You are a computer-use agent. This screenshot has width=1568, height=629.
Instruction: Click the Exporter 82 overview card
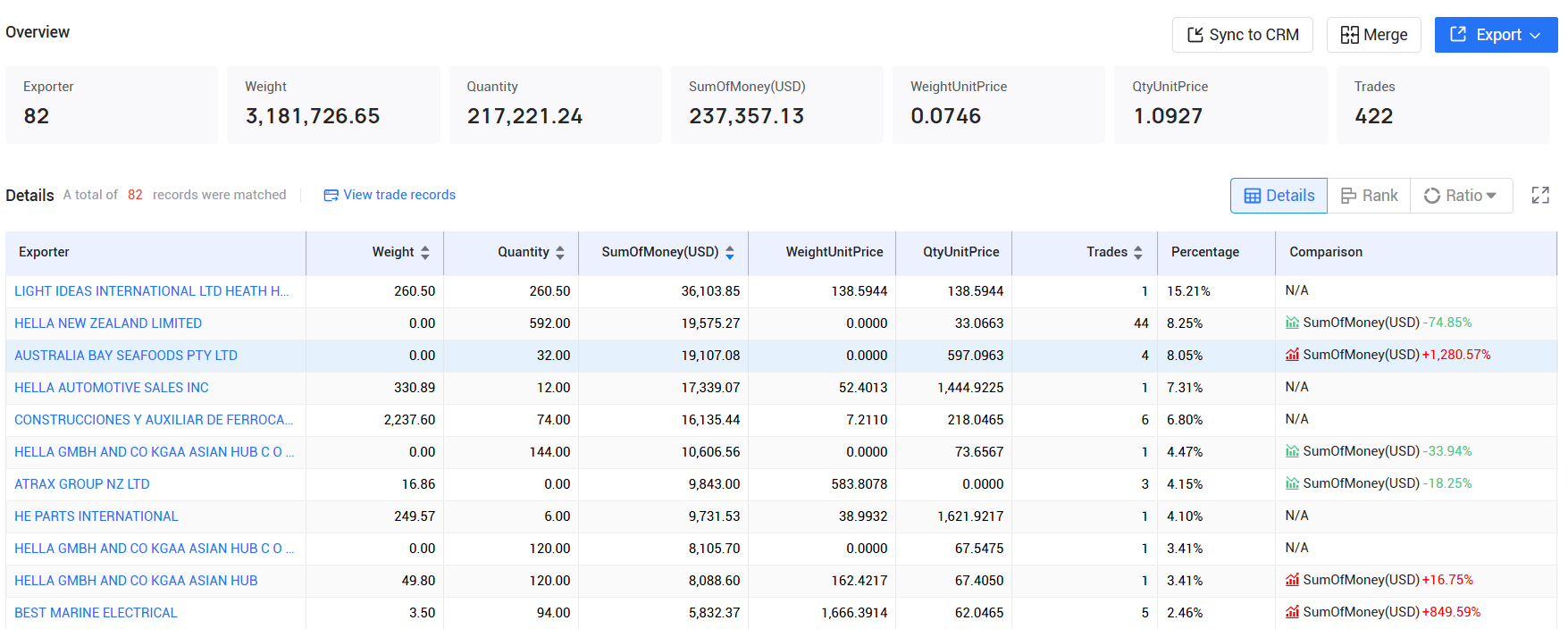[112, 105]
